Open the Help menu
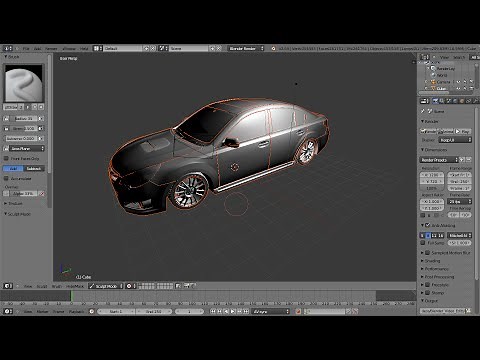Image resolution: width=480 pixels, height=360 pixels. pyautogui.click(x=84, y=49)
